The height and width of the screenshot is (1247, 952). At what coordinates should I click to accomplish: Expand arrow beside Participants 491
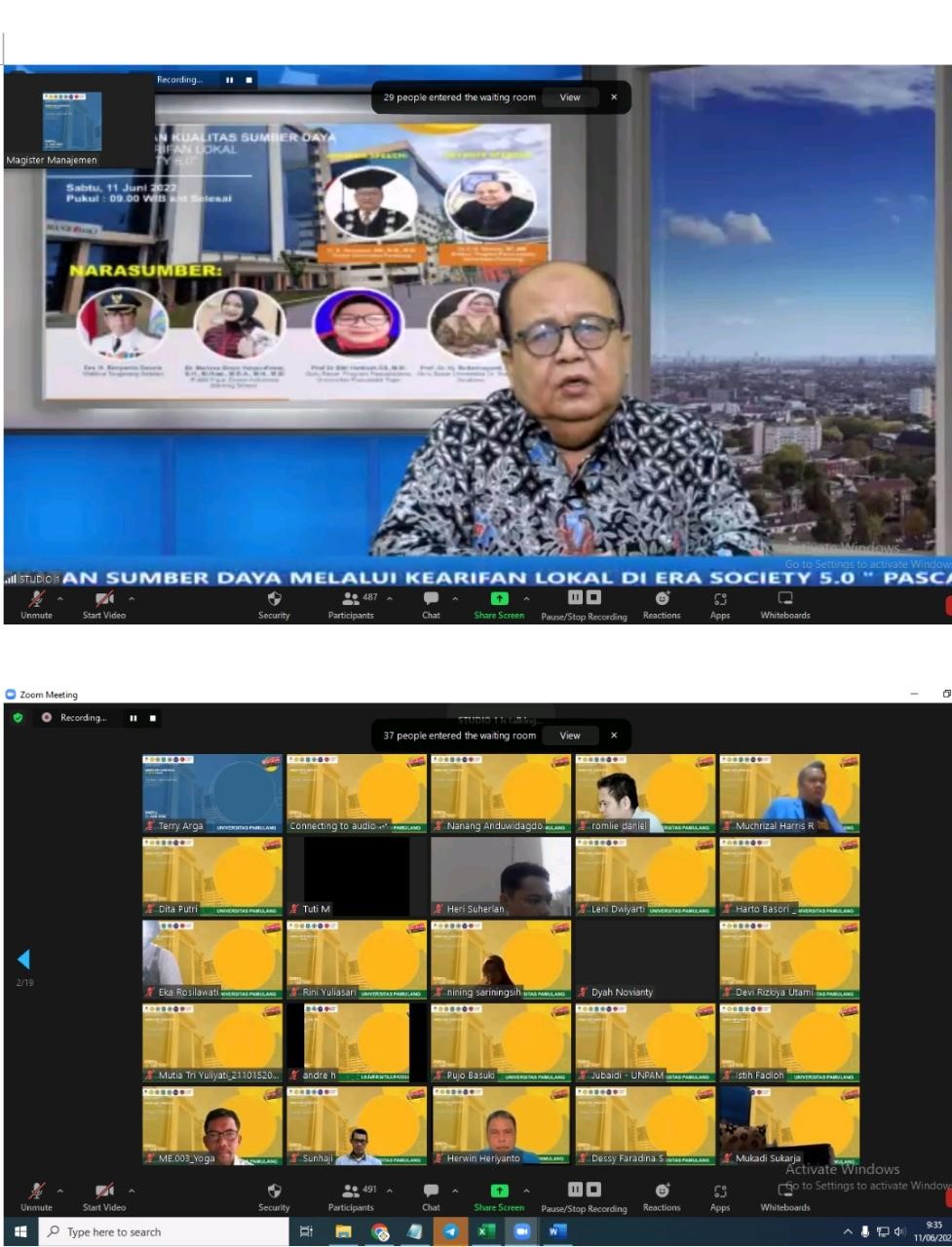[x=390, y=1190]
